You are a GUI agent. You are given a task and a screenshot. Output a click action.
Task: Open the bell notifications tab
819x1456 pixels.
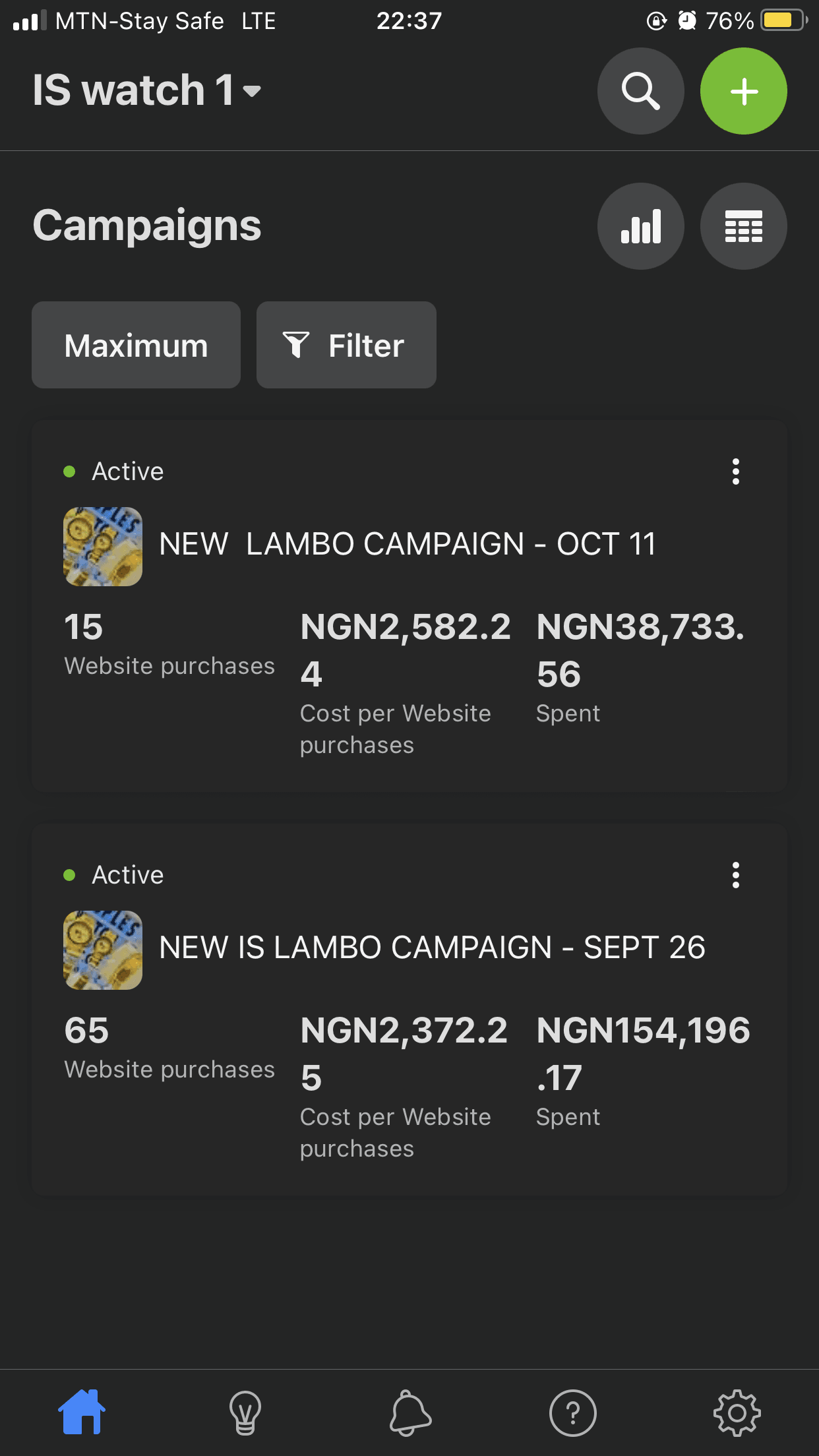point(409,1412)
